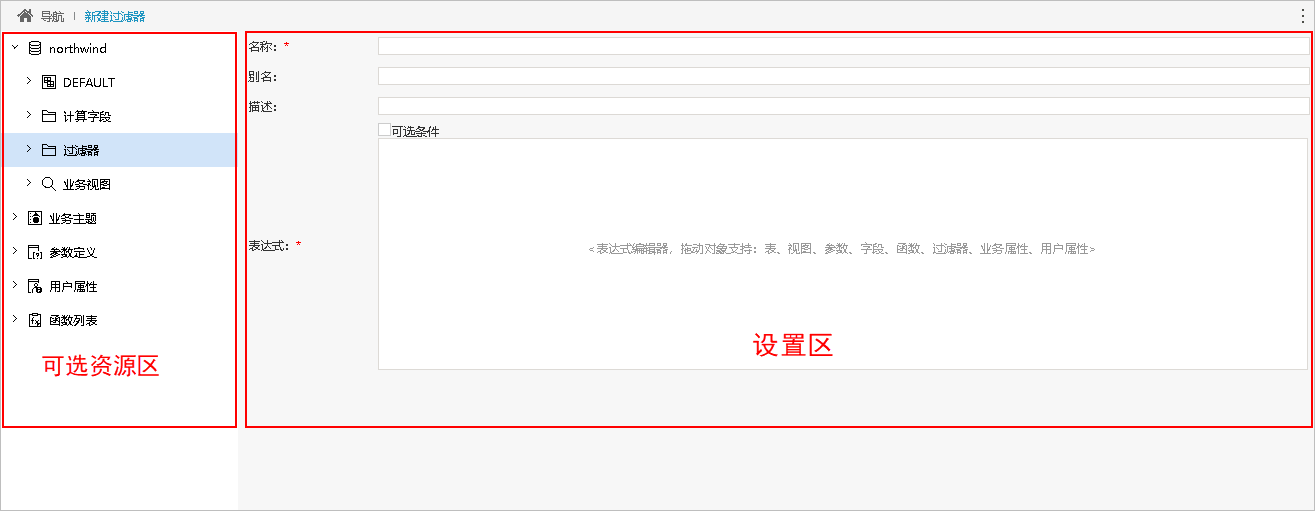This screenshot has width=1315, height=511.
Task: Expand the 用户属性 node
Action: pos(14,285)
